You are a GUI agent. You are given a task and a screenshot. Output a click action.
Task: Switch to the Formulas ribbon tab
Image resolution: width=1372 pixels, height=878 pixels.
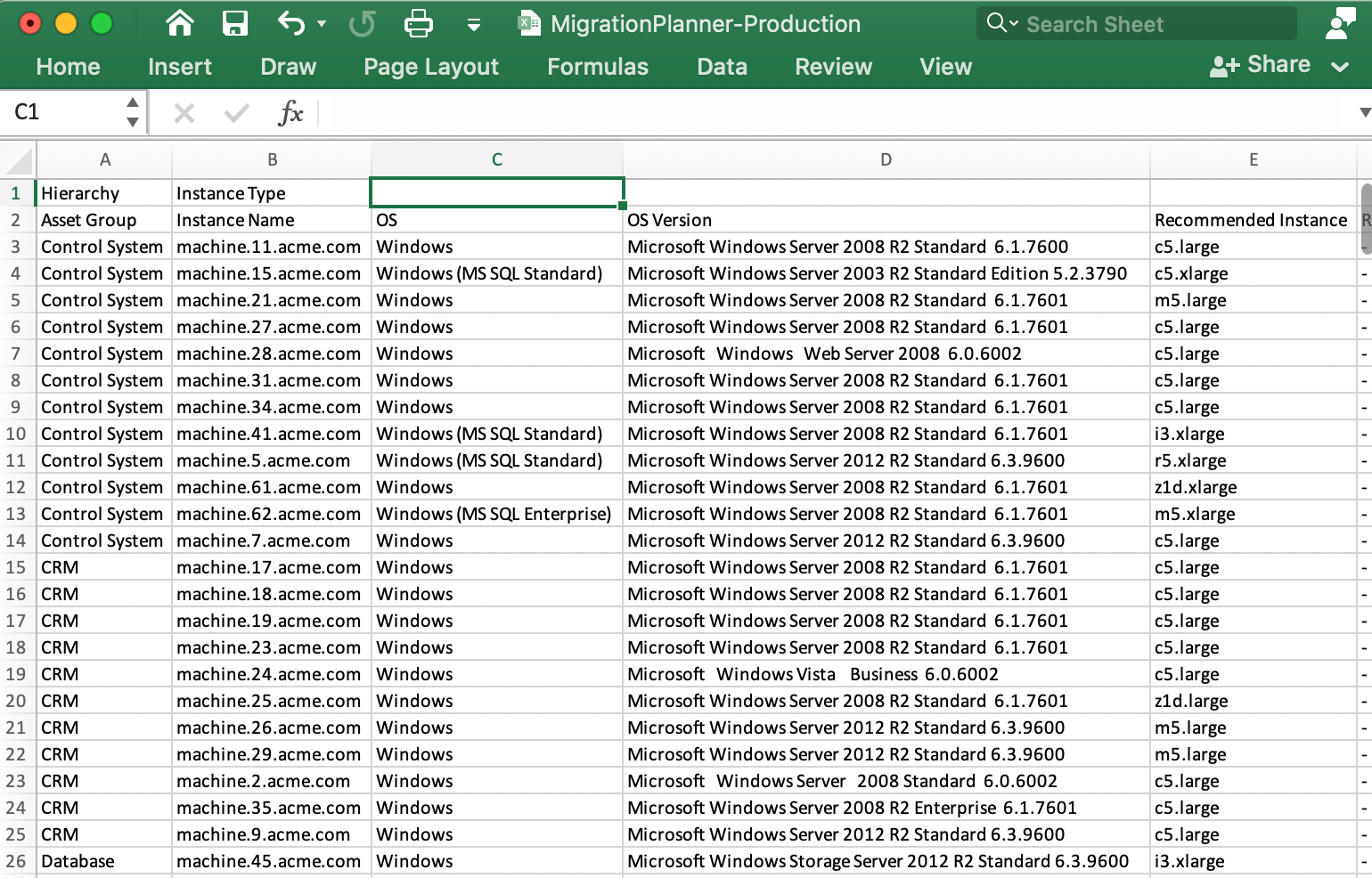[x=598, y=66]
